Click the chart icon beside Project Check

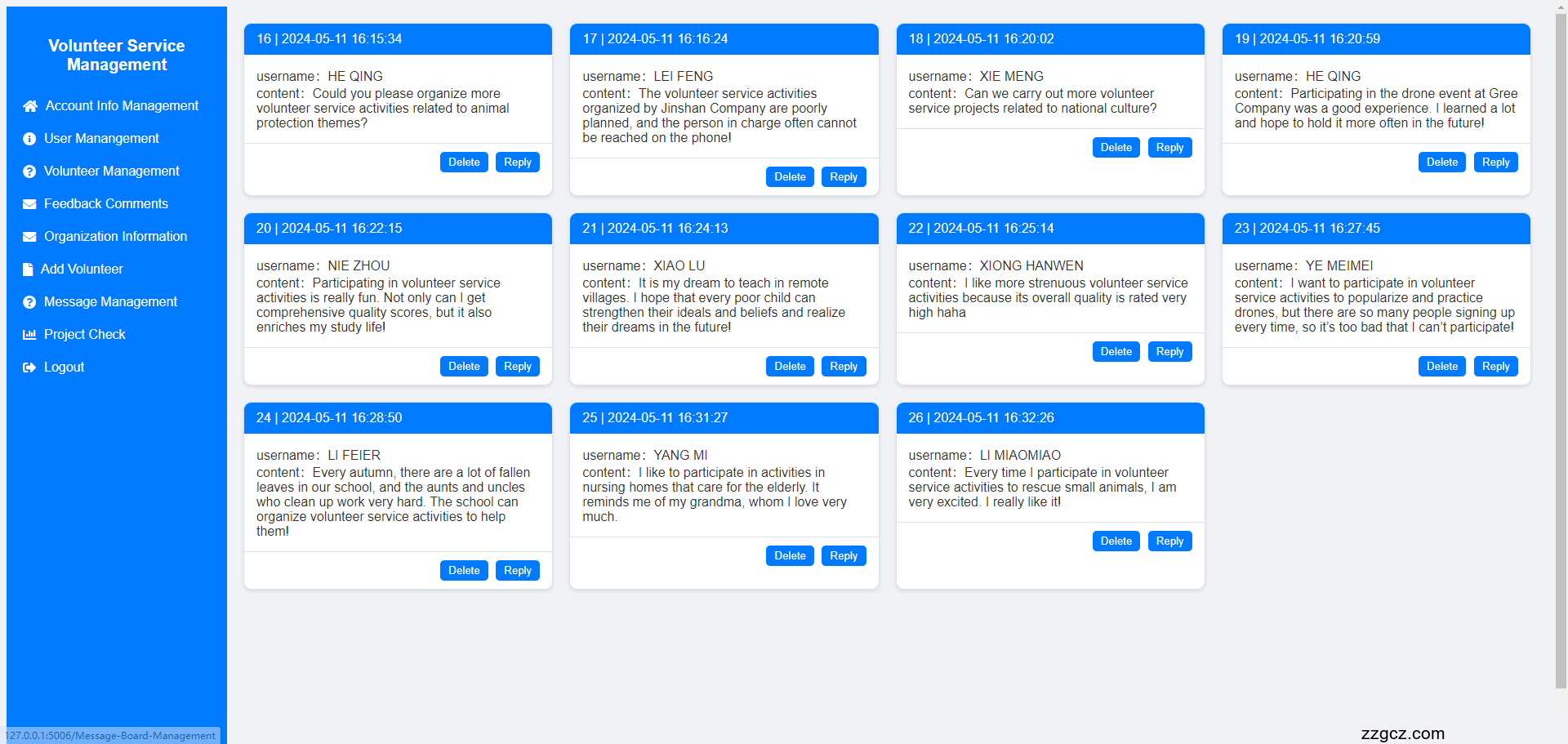click(x=29, y=335)
